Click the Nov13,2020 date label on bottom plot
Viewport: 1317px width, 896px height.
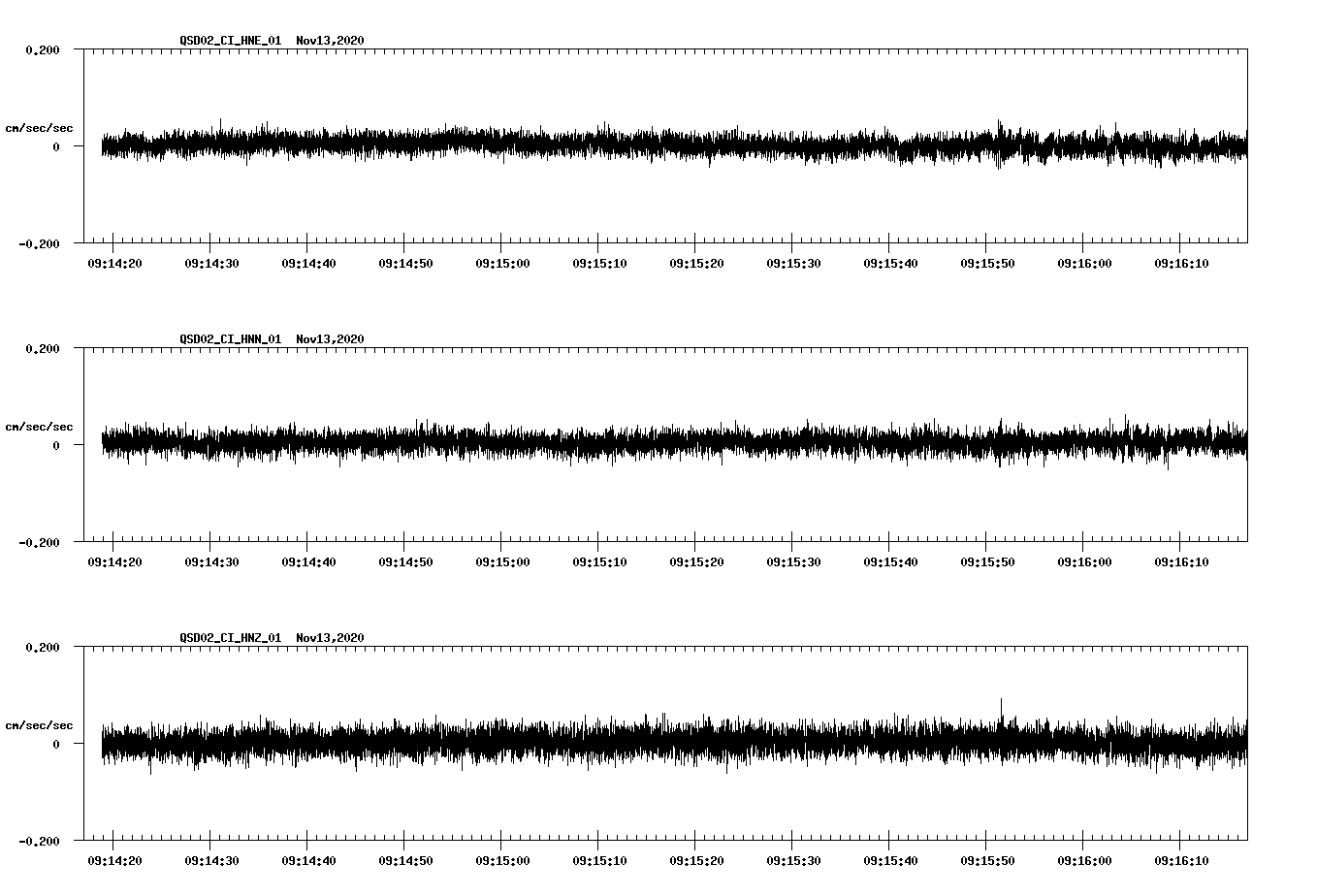pyautogui.click(x=329, y=638)
